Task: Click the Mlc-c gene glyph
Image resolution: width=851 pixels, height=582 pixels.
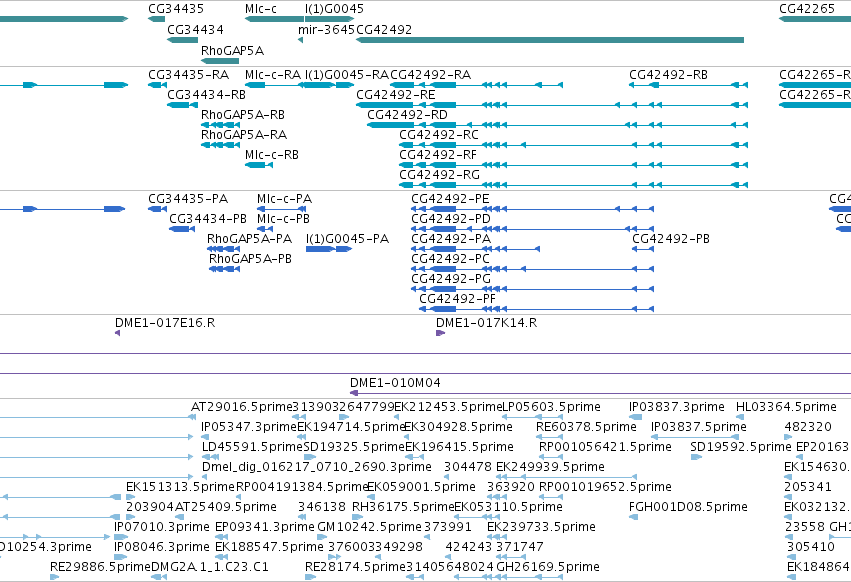Action: pyautogui.click(x=274, y=19)
